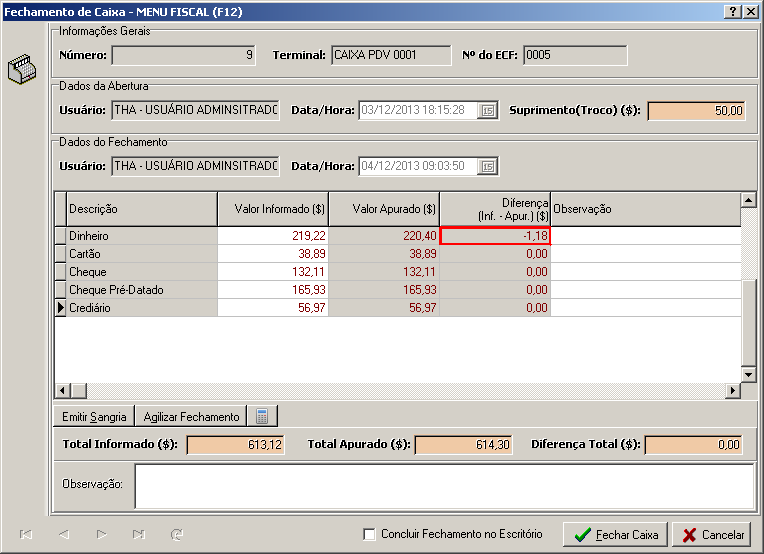Click the next record navigation arrow
This screenshot has width=764, height=554.
coord(101,535)
